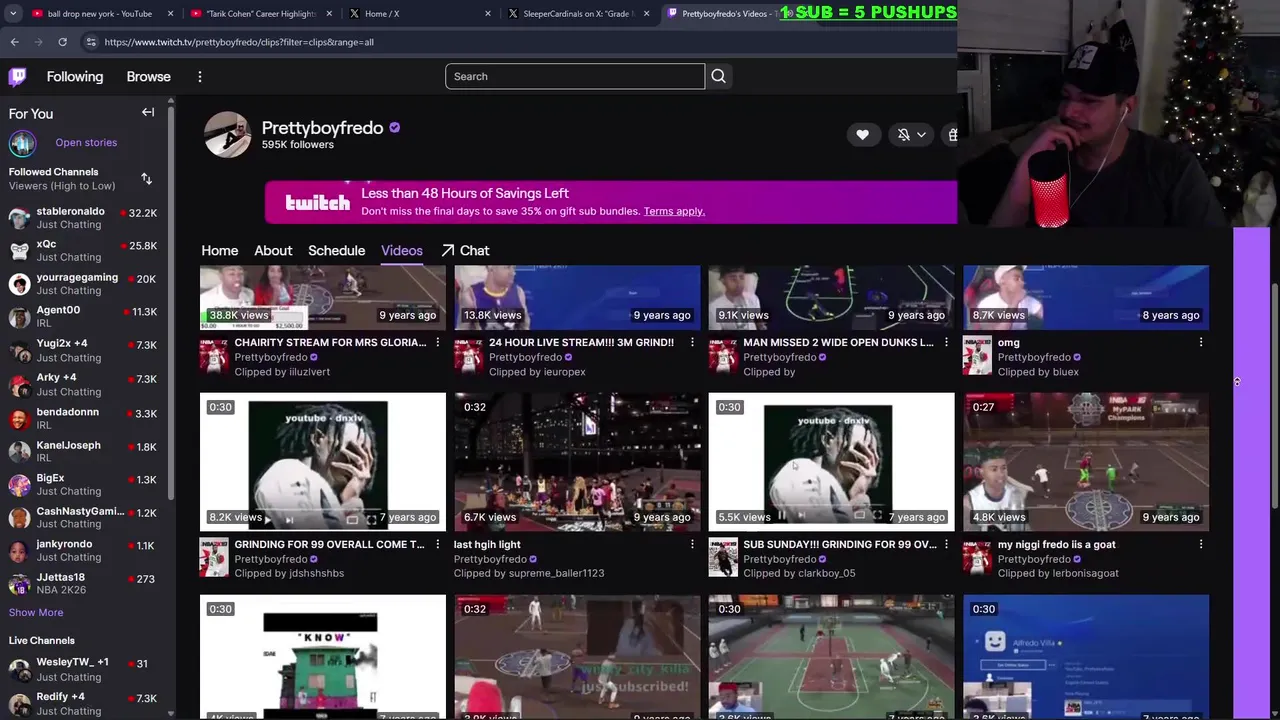Open JJettas18 NBA 2K26 channel
The width and height of the screenshot is (1280, 720).
point(82,583)
